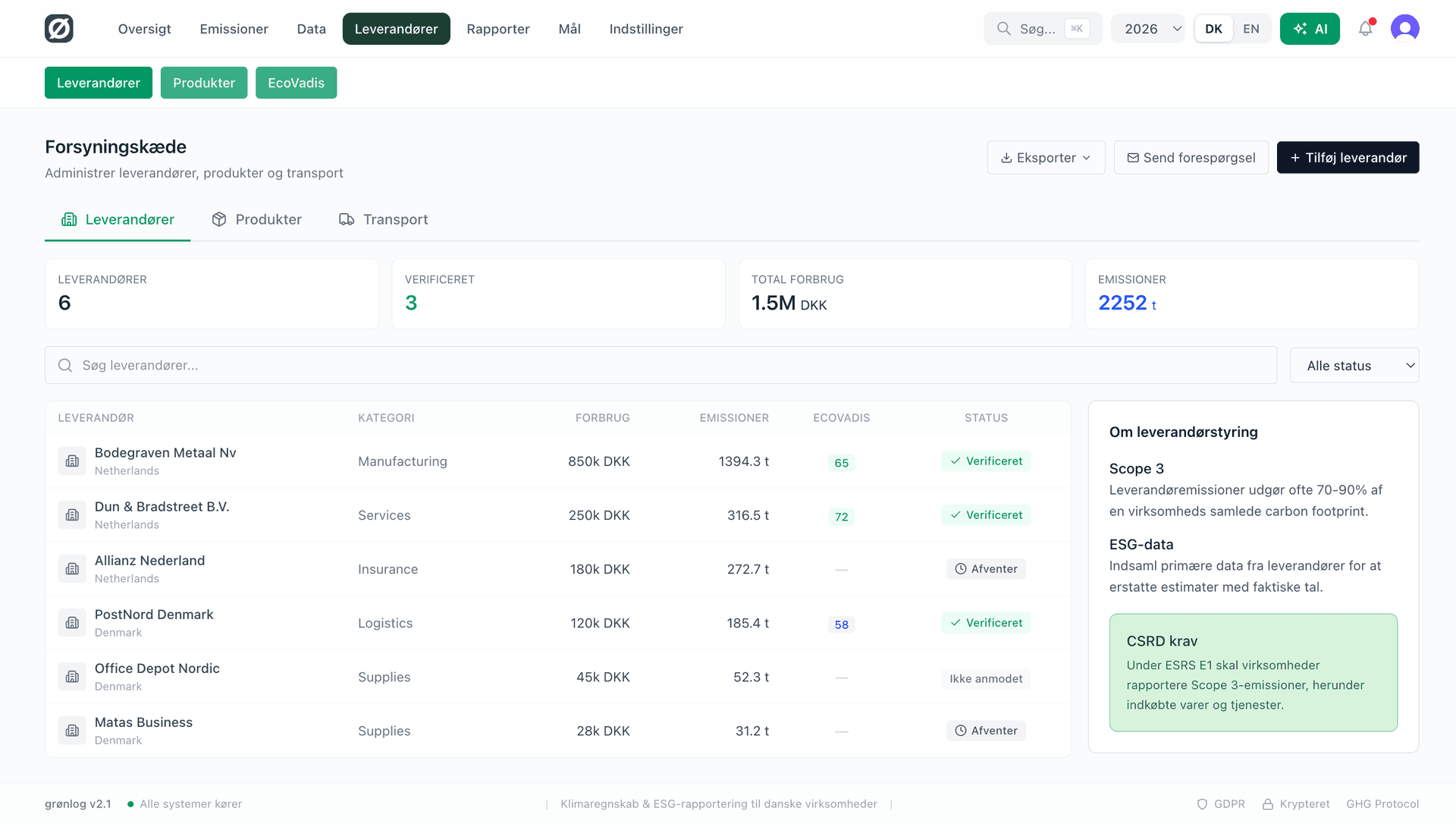Open the Eksporter dropdown menu
The image size is (1456, 824).
1046,158
